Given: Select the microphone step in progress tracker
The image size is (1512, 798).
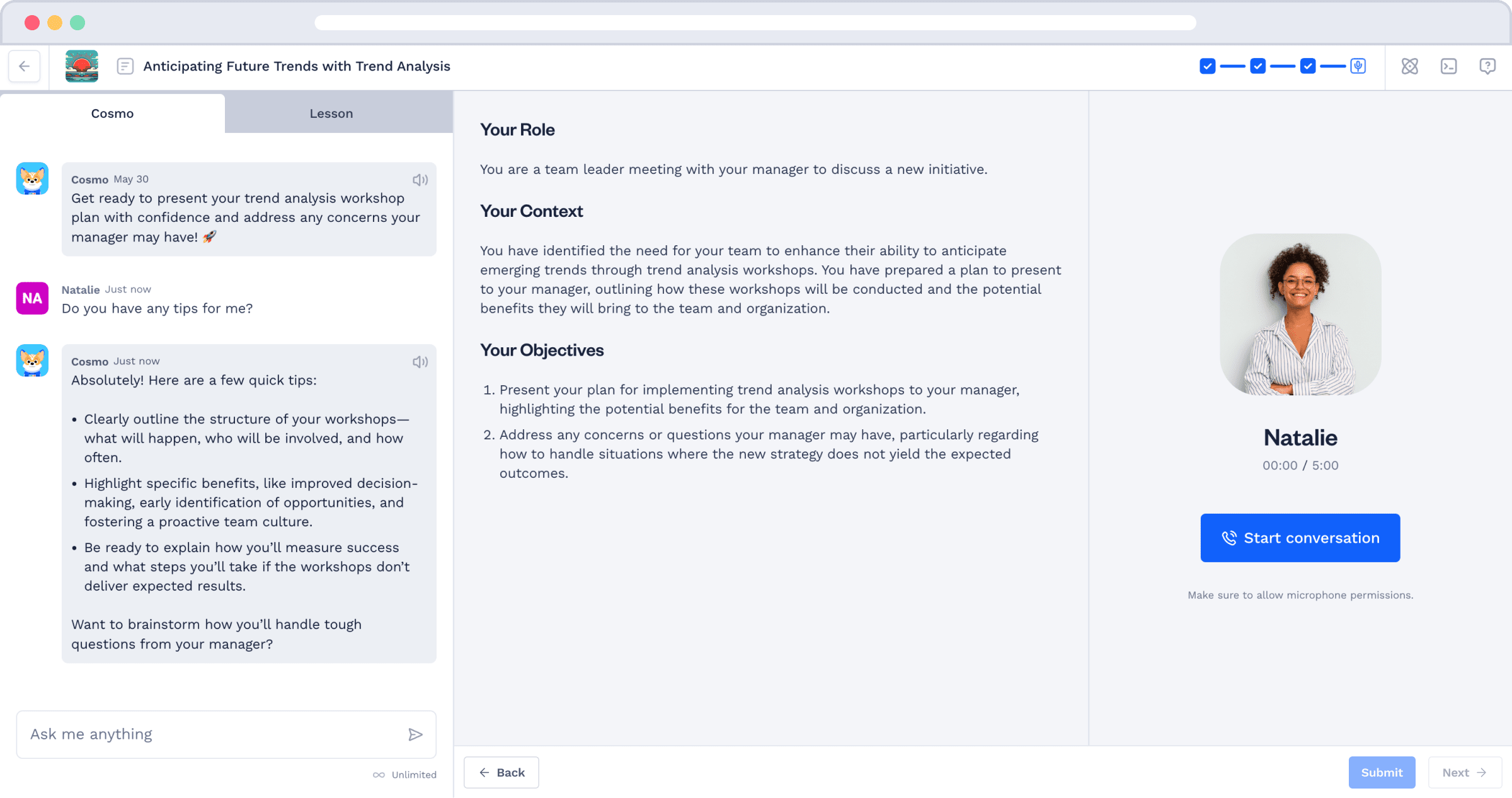Looking at the screenshot, I should coord(1358,66).
